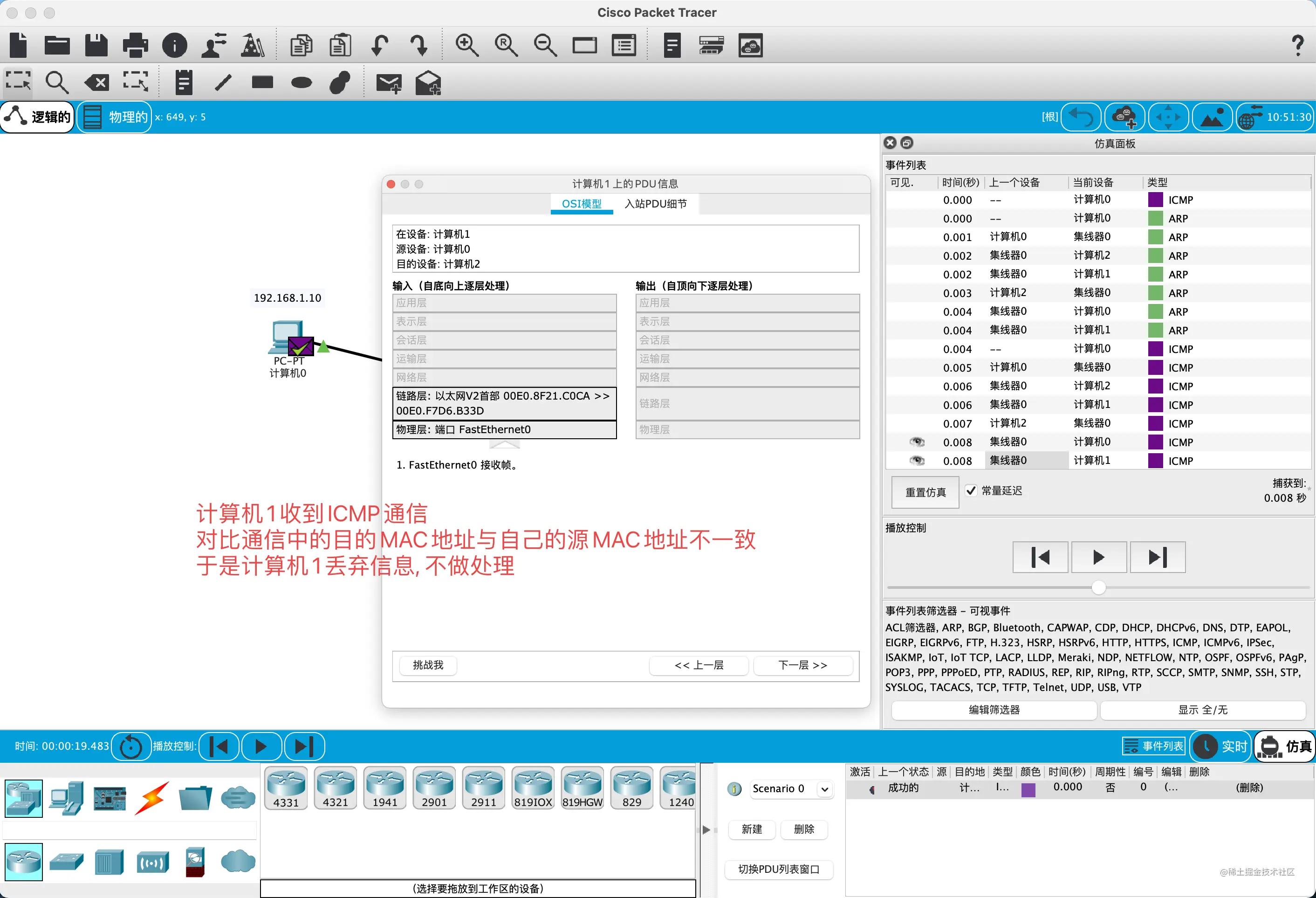
Task: Click the 切换PDU列表窗口 button
Action: pos(779,869)
